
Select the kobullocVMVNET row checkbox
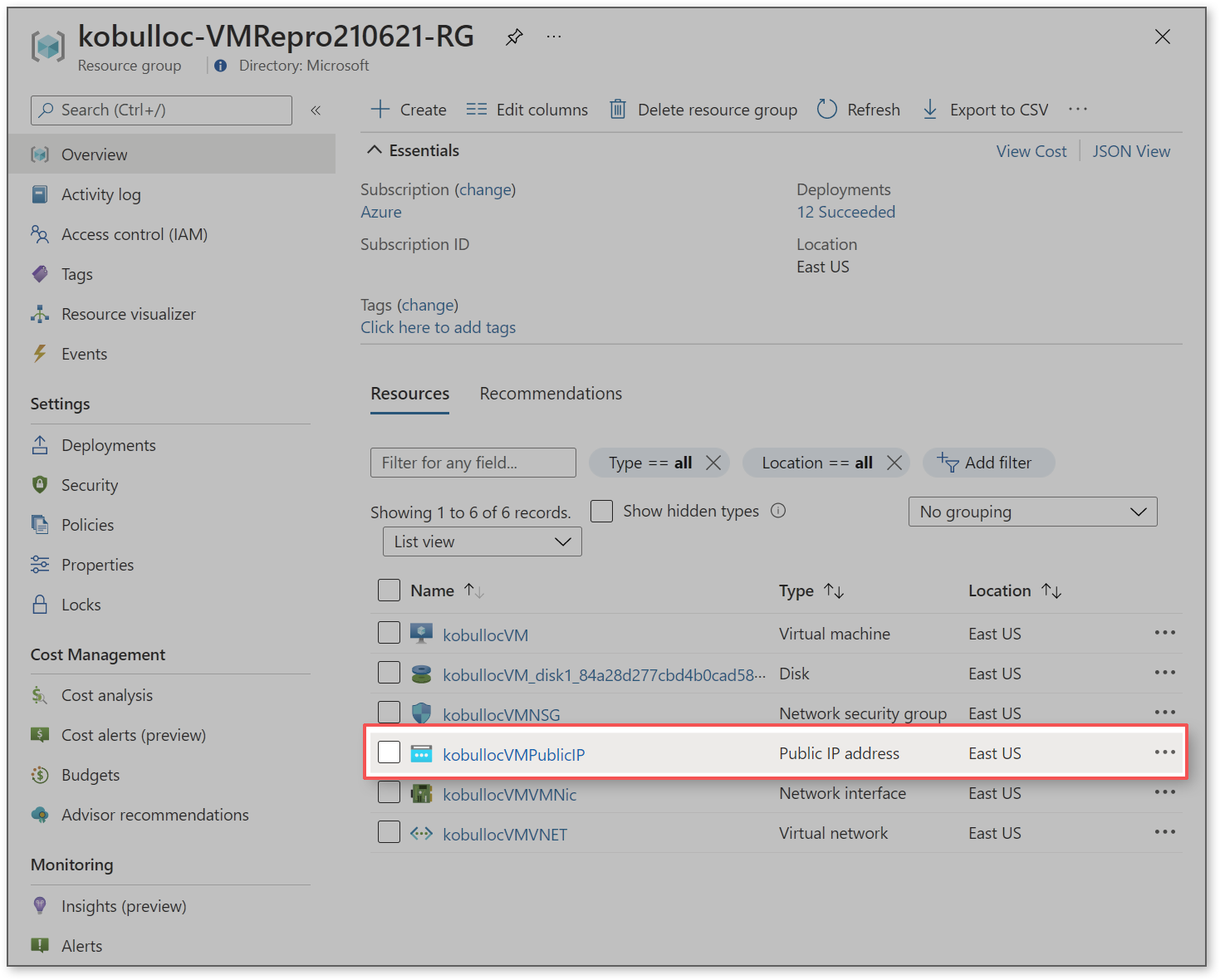tap(389, 832)
